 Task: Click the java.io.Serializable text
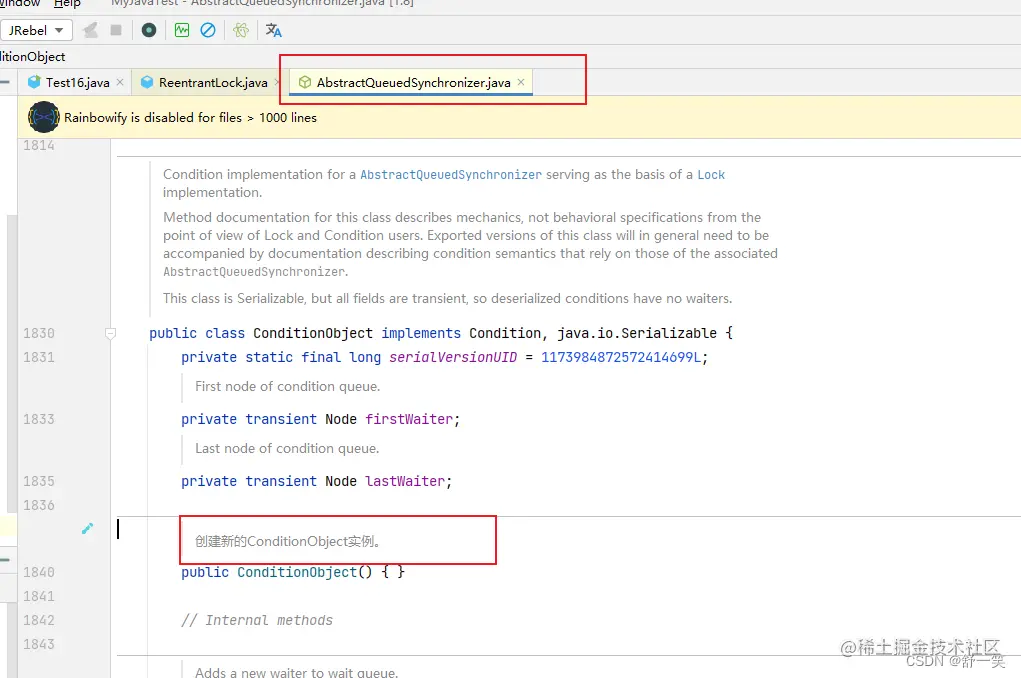pos(637,333)
